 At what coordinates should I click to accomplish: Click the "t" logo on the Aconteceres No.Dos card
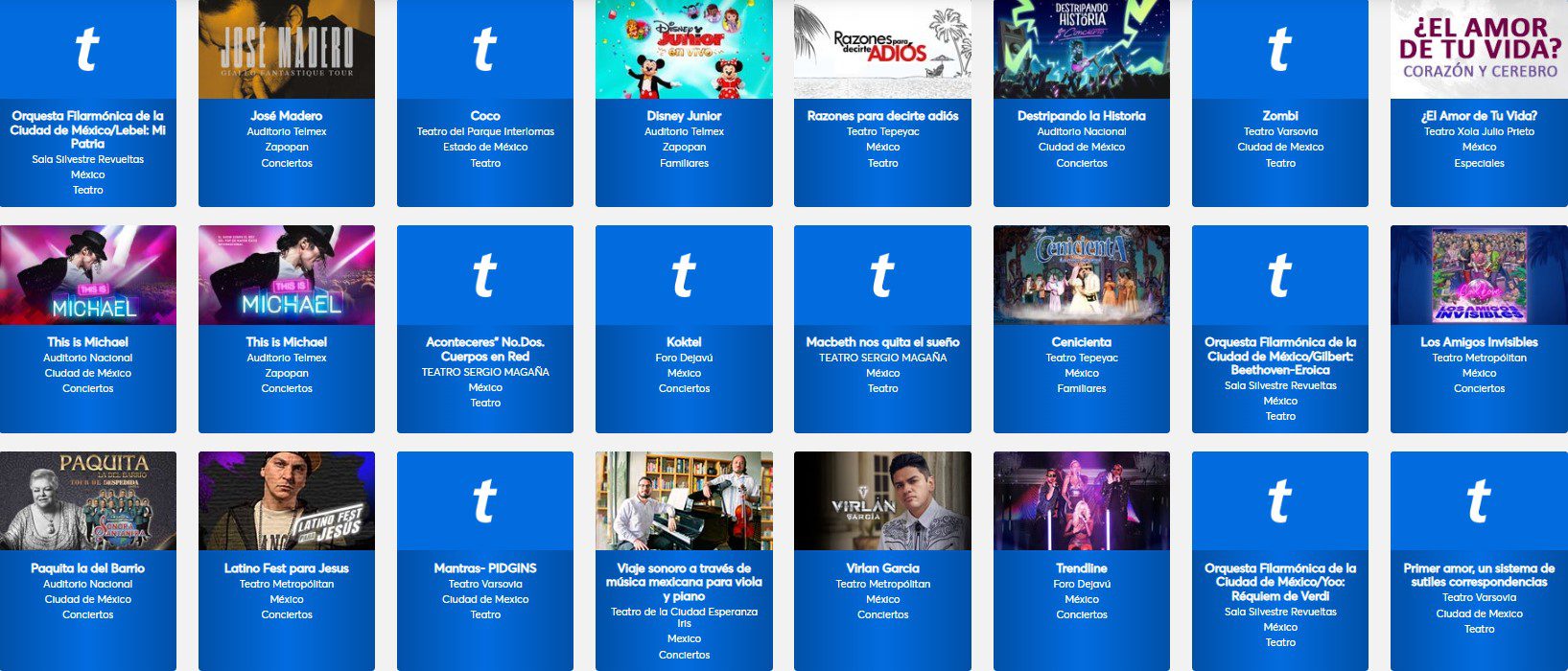(x=485, y=275)
